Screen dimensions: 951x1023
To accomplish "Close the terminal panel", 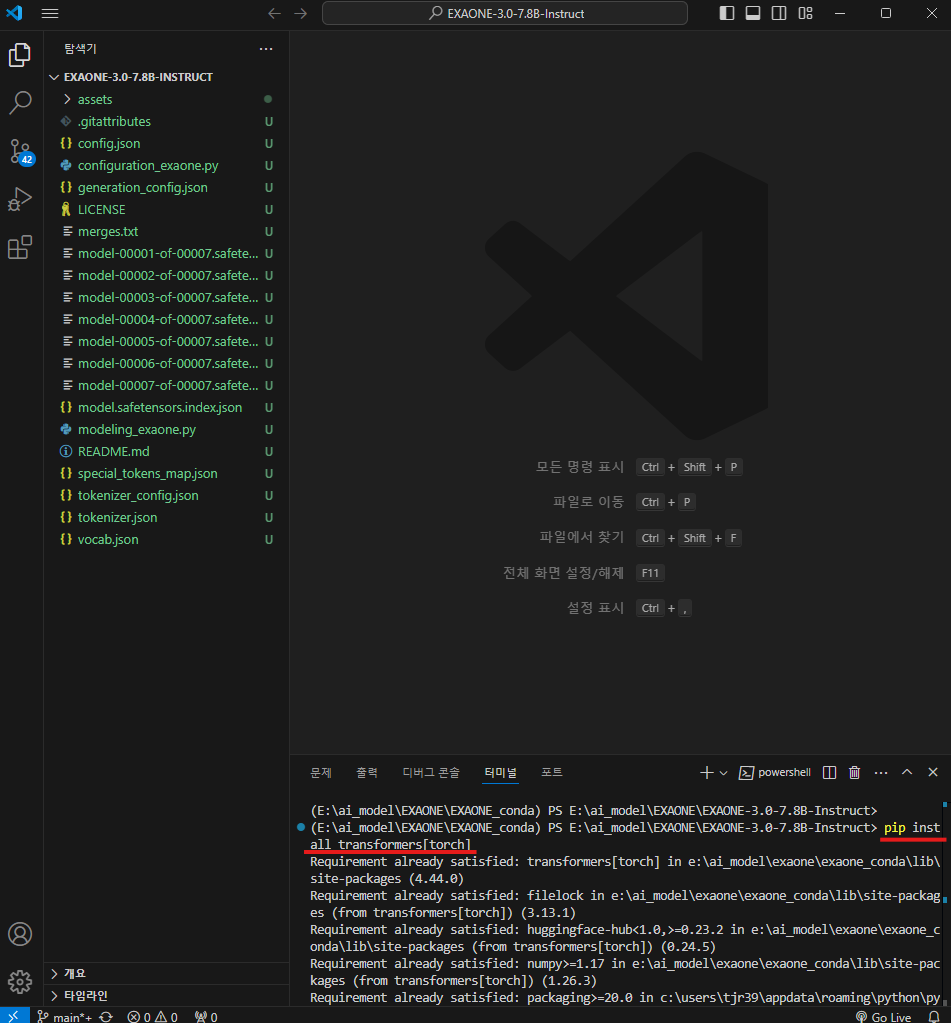I will point(933,772).
